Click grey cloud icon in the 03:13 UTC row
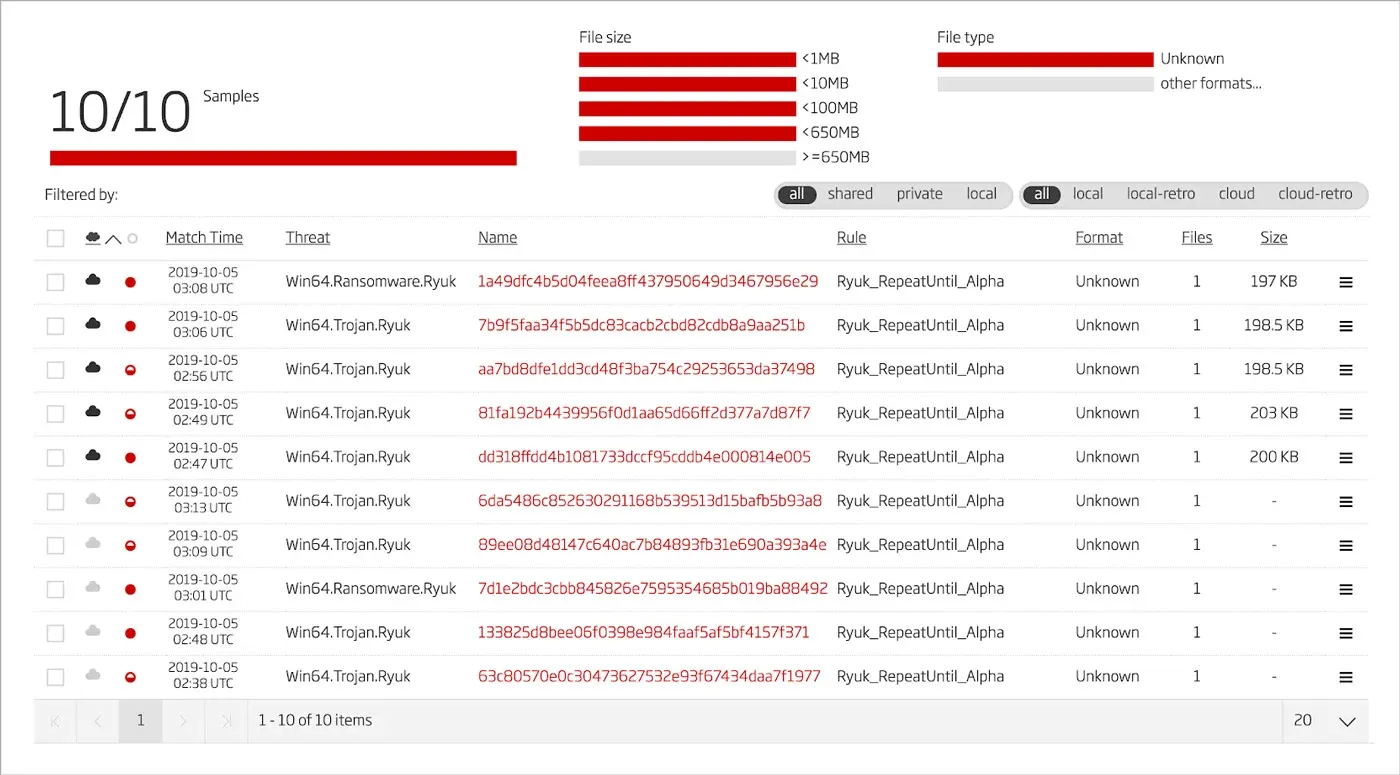The width and height of the screenshot is (1400, 775). (93, 500)
